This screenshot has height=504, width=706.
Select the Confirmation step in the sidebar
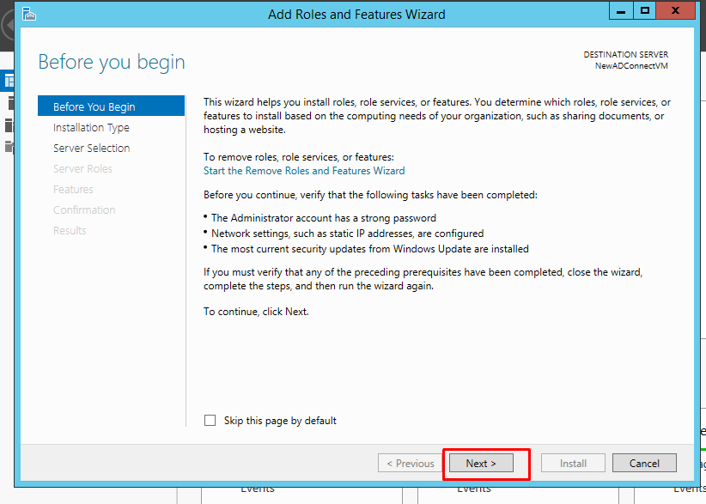(84, 210)
